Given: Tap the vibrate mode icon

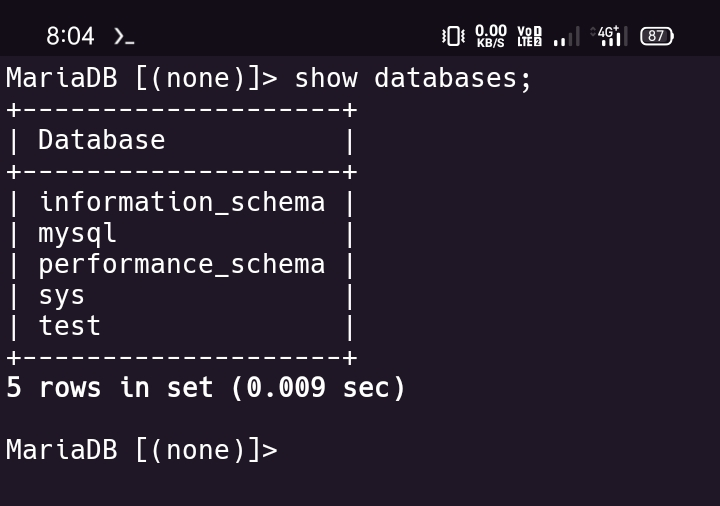Looking at the screenshot, I should pos(453,36).
